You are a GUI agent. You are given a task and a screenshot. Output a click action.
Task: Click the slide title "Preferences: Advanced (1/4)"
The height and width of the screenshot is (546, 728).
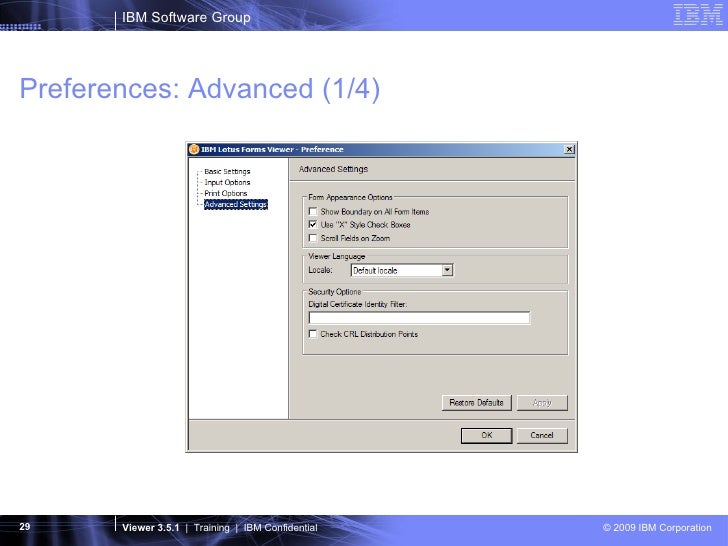click(200, 88)
